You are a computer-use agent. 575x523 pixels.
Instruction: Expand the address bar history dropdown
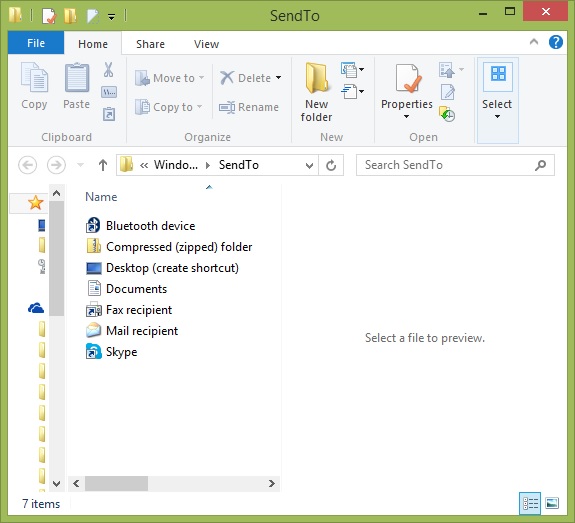coord(309,165)
